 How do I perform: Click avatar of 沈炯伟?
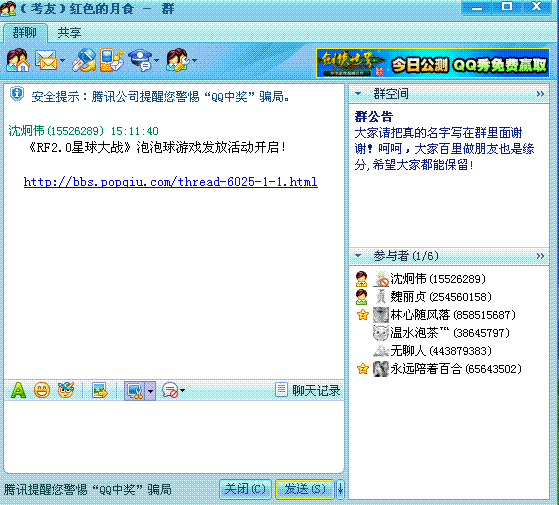(381, 279)
